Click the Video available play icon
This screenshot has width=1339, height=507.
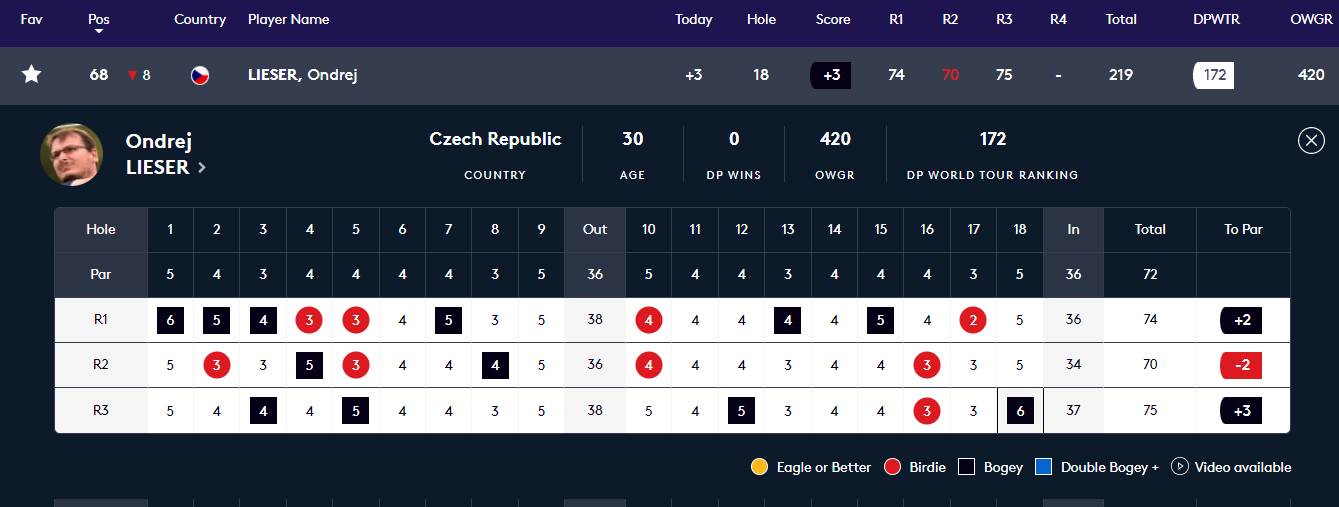(x=1179, y=467)
